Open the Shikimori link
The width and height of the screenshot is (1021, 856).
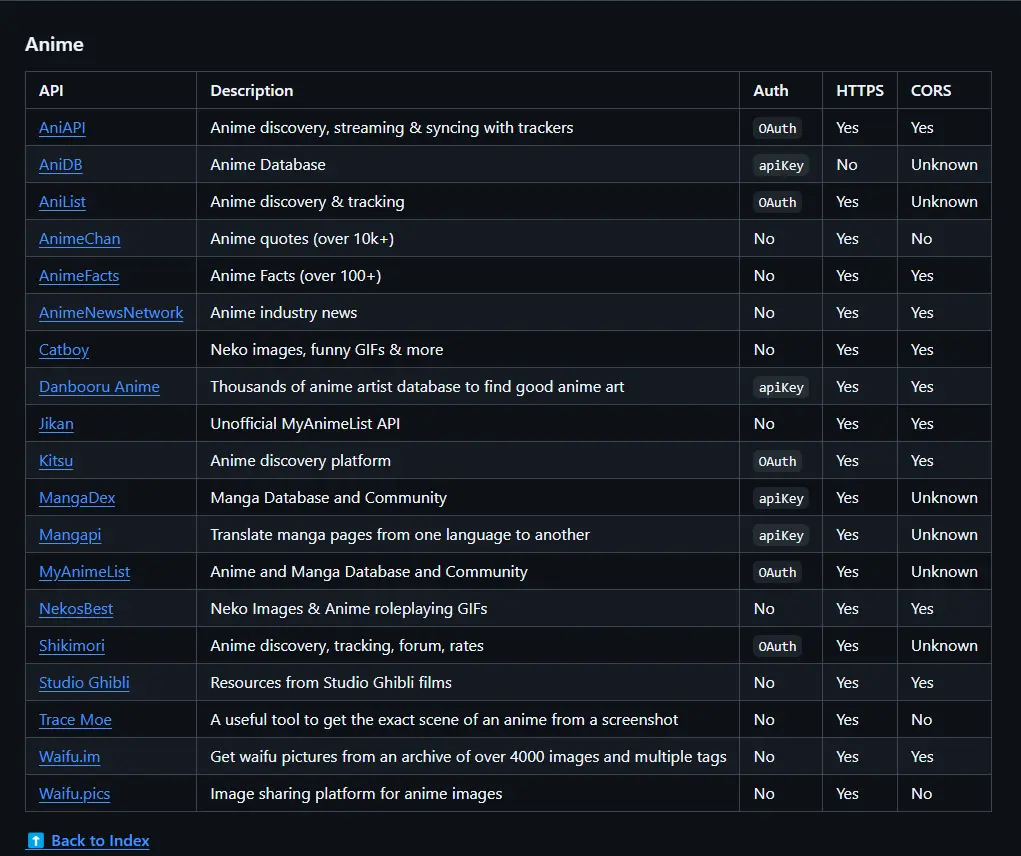pyautogui.click(x=72, y=646)
